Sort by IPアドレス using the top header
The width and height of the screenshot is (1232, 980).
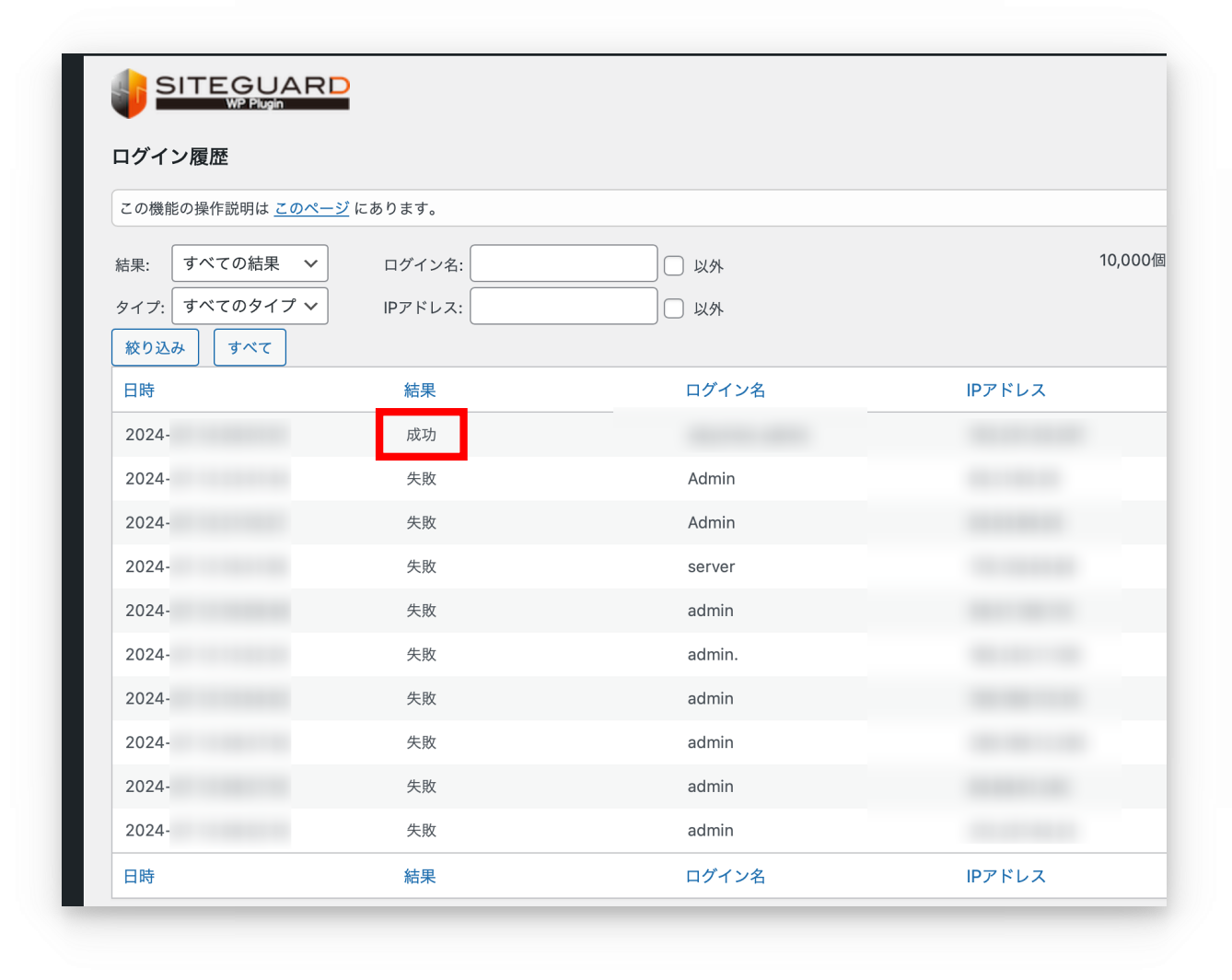(x=1005, y=391)
